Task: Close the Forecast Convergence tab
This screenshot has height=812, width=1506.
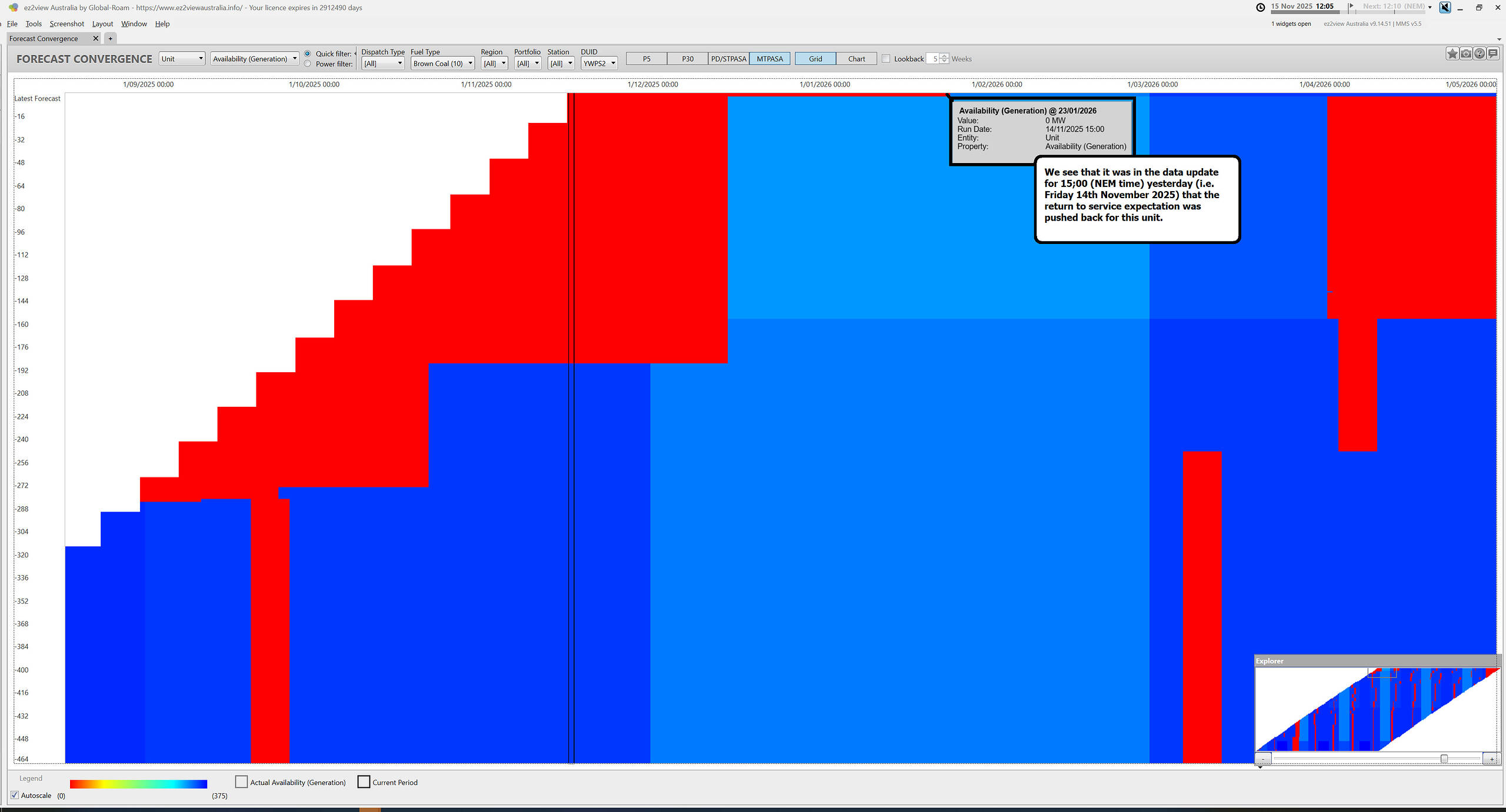Action: point(96,39)
